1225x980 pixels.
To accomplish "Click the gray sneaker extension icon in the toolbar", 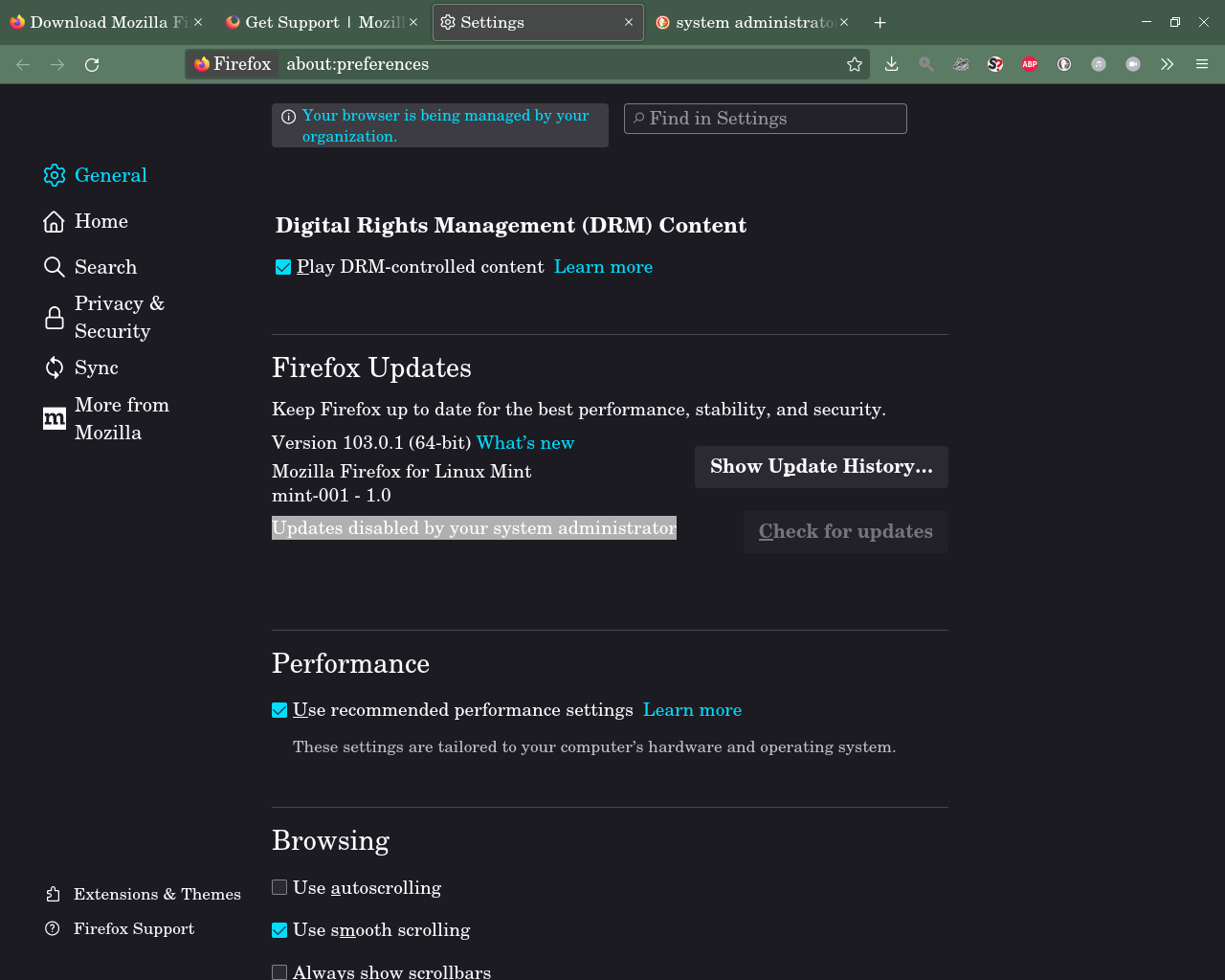I will coord(961,64).
